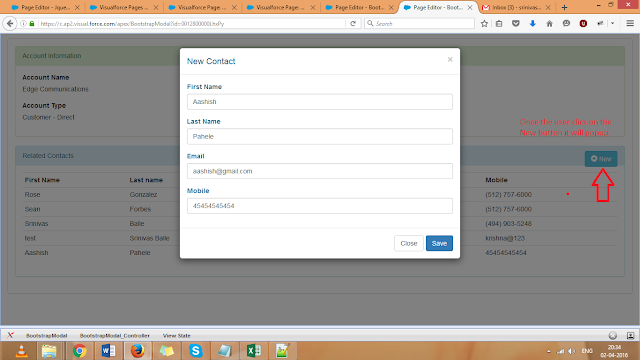Go to the home page icon
The height and width of the screenshot is (360, 640).
click(x=549, y=24)
